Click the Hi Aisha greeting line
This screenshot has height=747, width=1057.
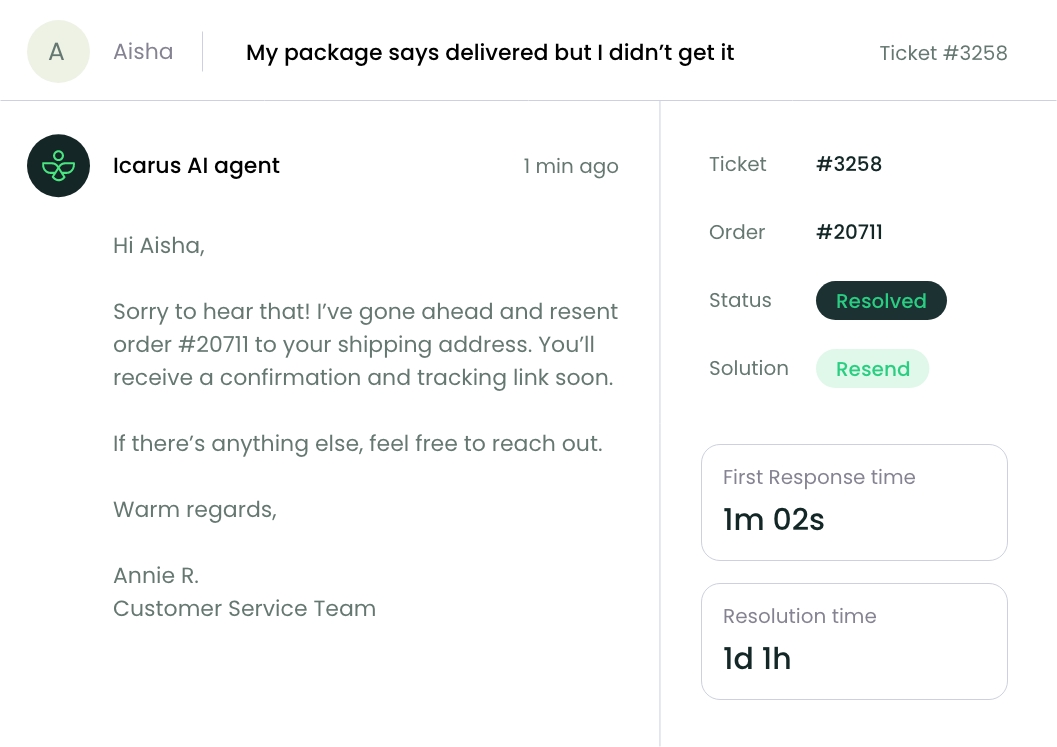pos(158,245)
